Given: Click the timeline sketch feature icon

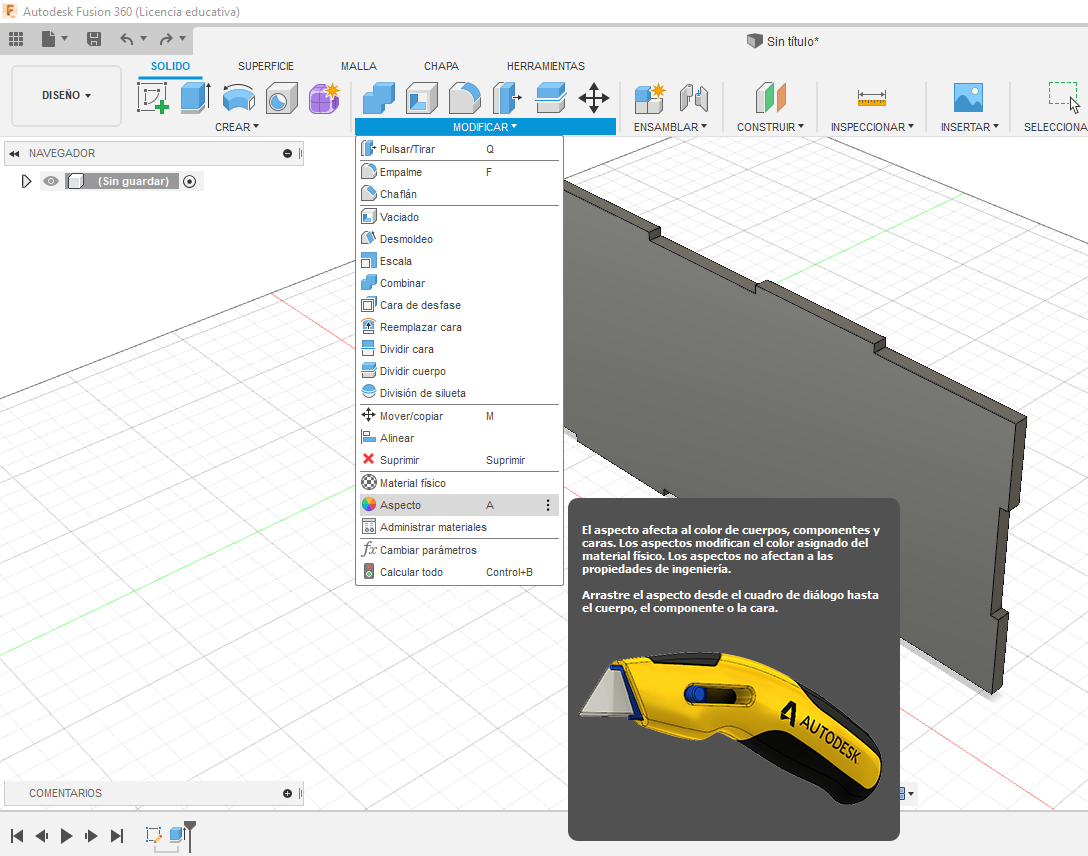Looking at the screenshot, I should 153,834.
